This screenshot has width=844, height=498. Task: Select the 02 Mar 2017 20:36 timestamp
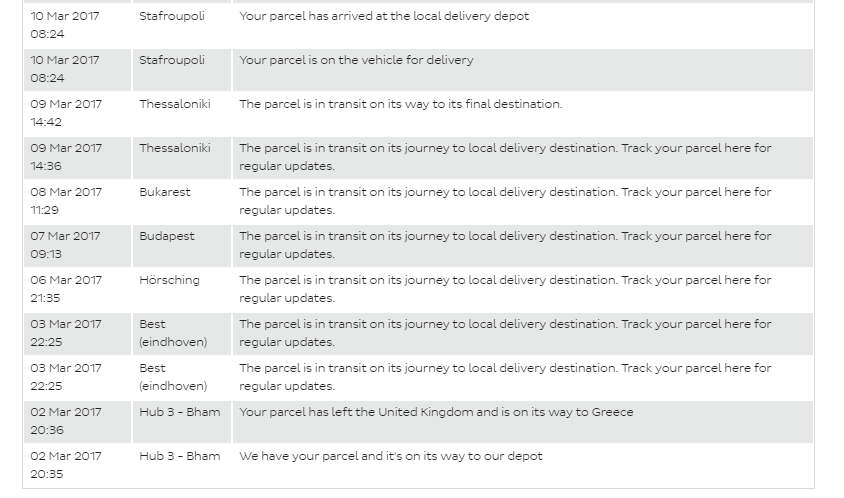tap(66, 421)
